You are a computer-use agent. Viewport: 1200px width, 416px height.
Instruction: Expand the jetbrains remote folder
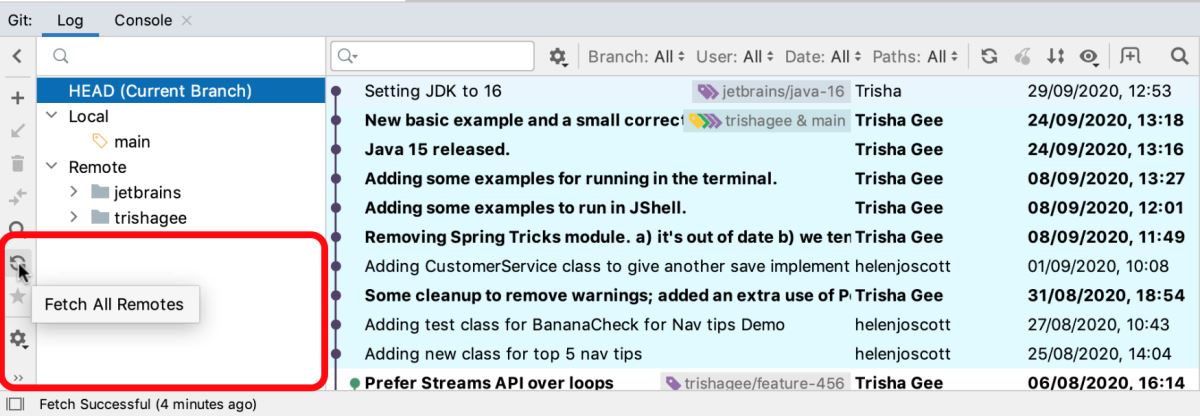pos(75,192)
